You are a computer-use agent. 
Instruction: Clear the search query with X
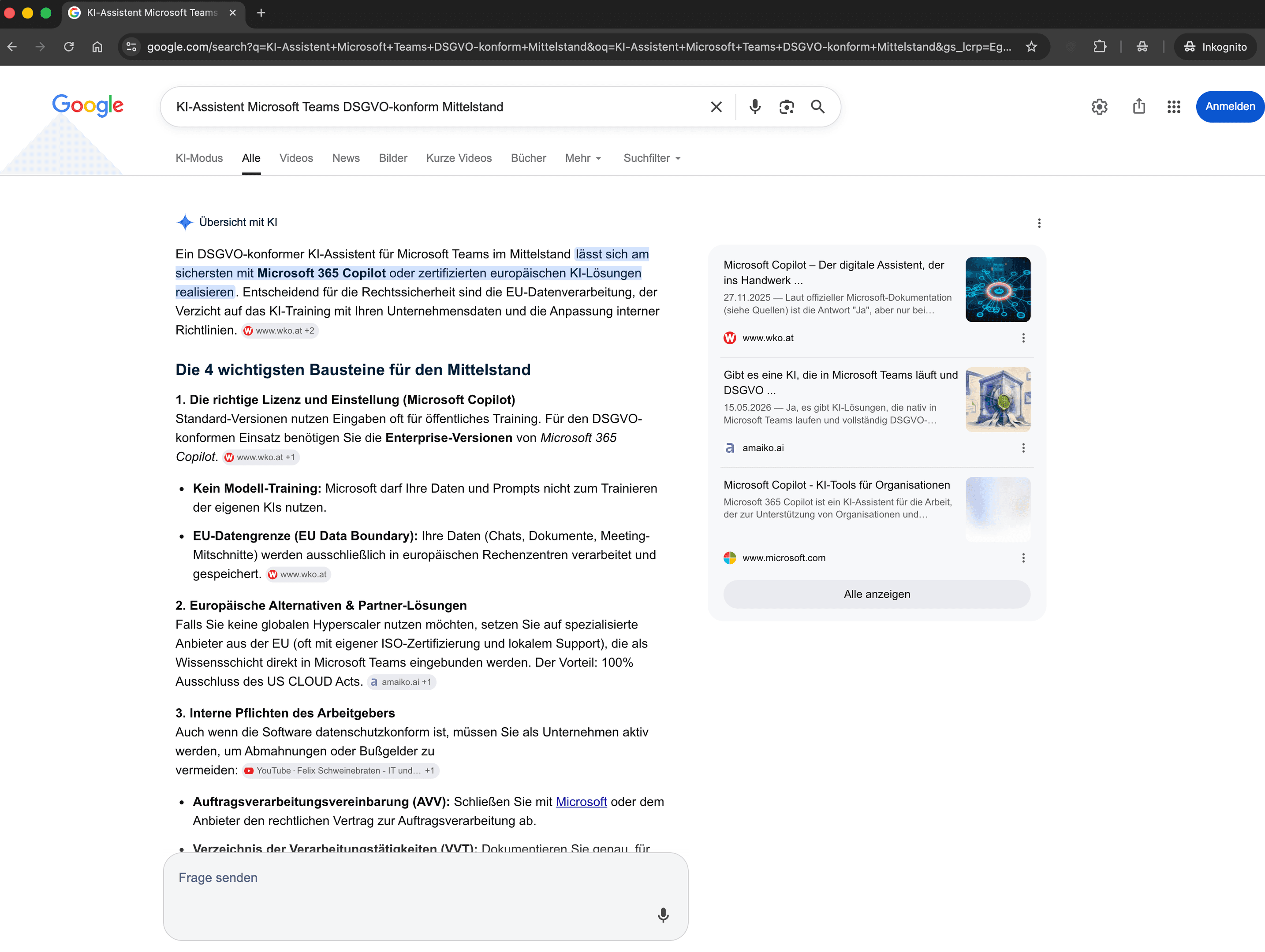click(x=716, y=107)
